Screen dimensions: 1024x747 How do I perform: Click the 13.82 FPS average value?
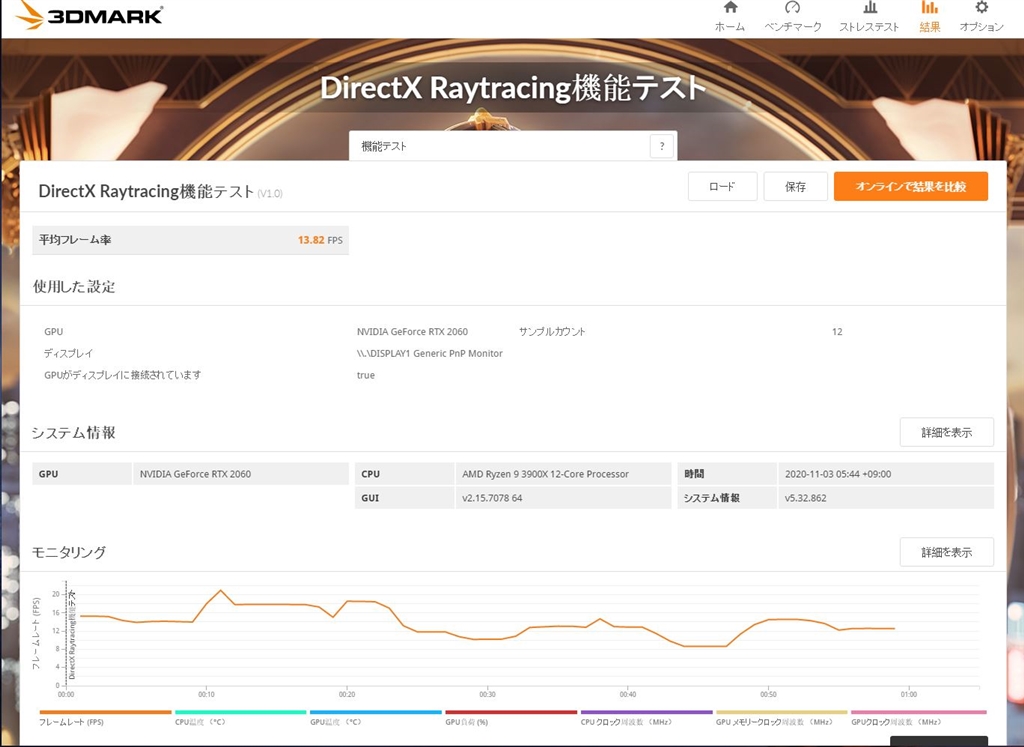coord(320,240)
